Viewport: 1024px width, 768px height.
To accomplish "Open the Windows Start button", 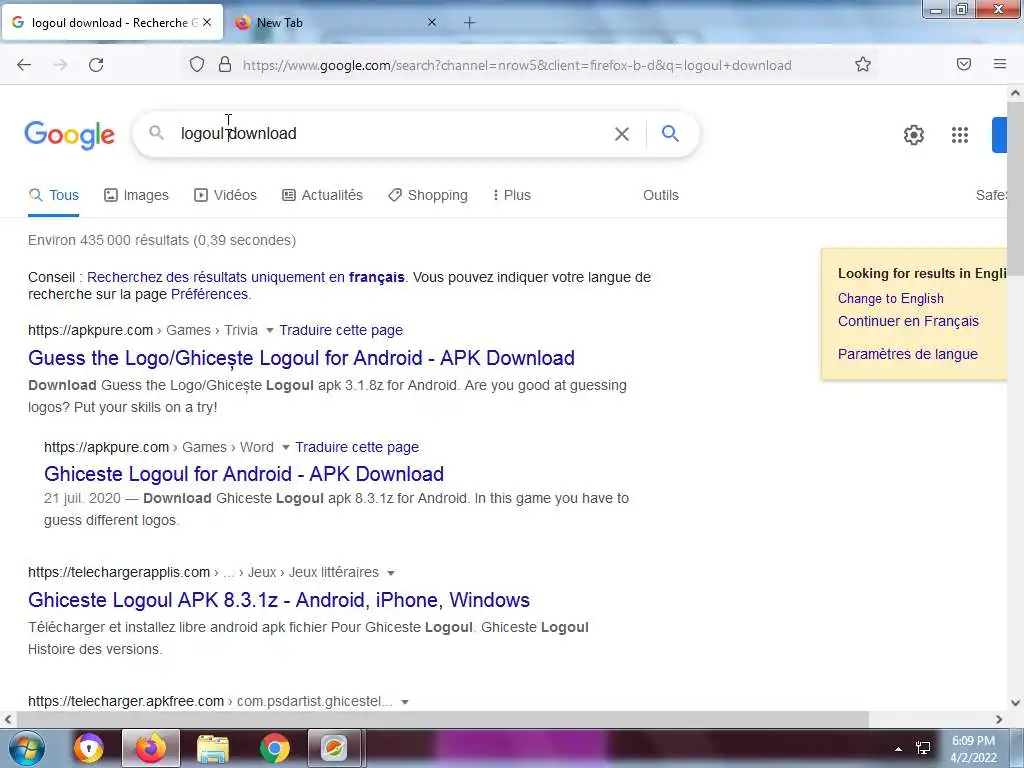I will pos(27,748).
